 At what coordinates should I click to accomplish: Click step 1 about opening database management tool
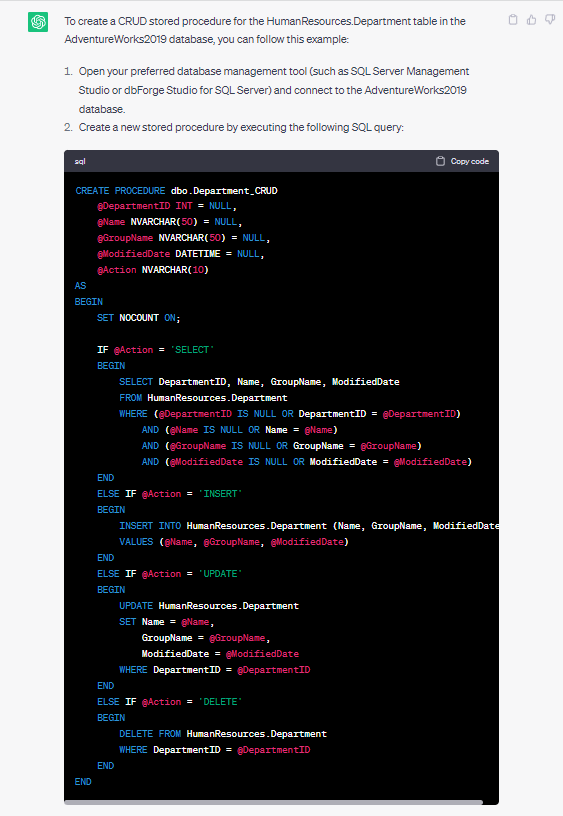[274, 90]
